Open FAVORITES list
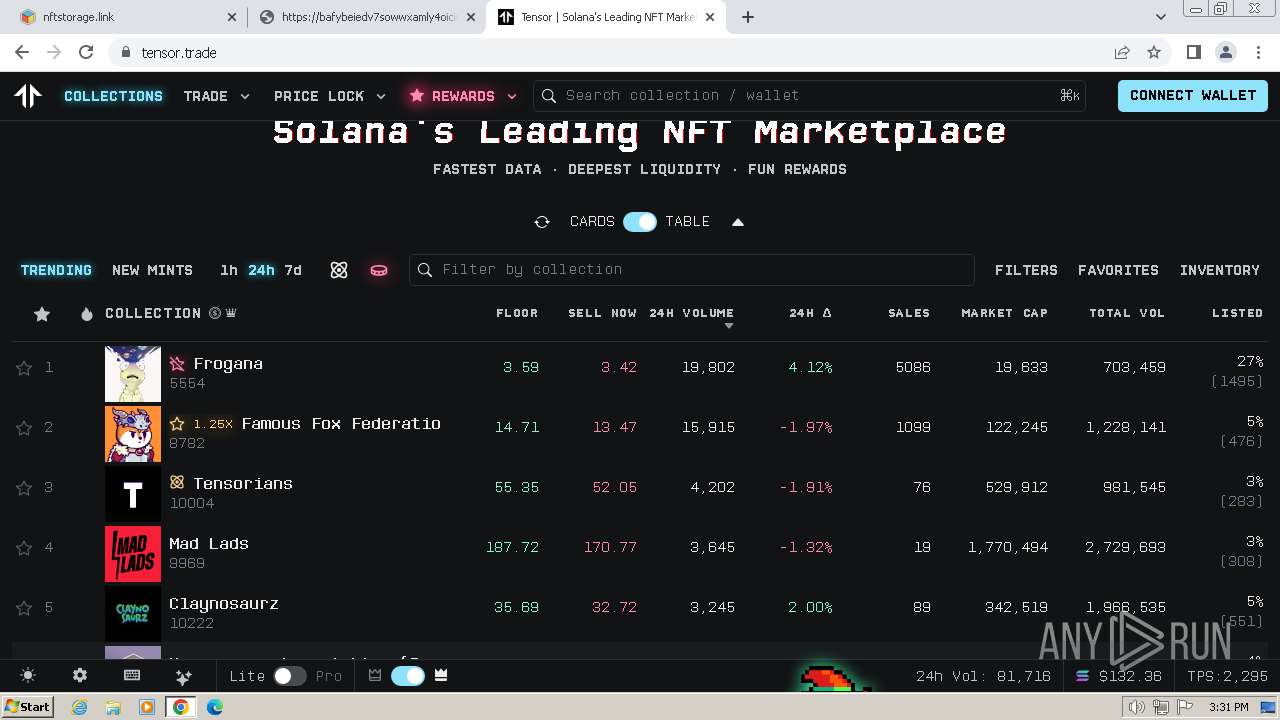The width and height of the screenshot is (1280, 720). point(1118,270)
